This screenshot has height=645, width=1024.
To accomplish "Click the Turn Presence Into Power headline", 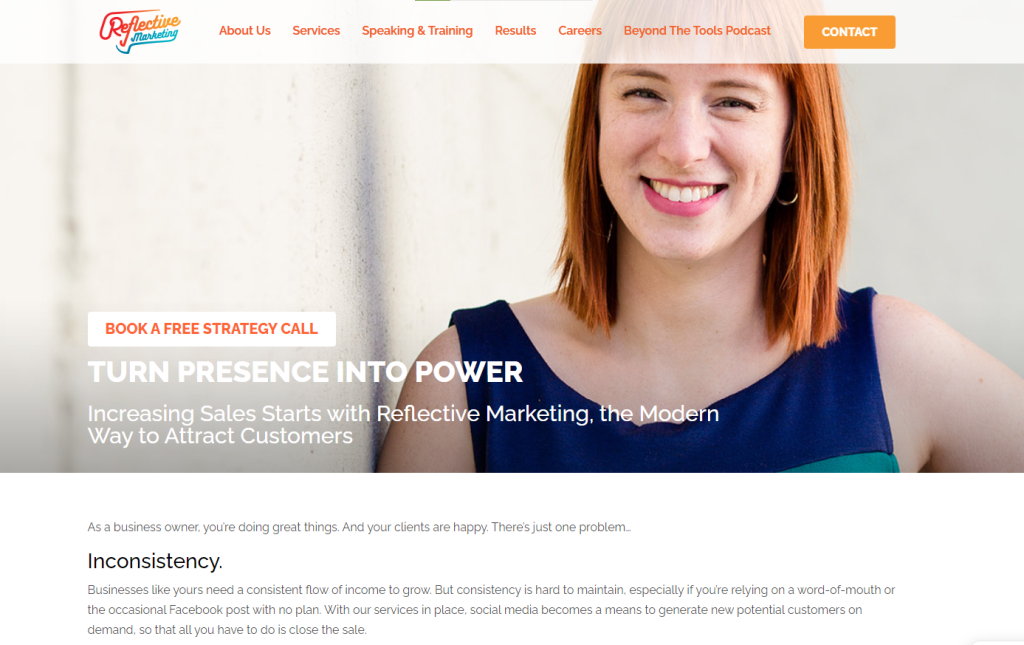I will click(x=305, y=372).
